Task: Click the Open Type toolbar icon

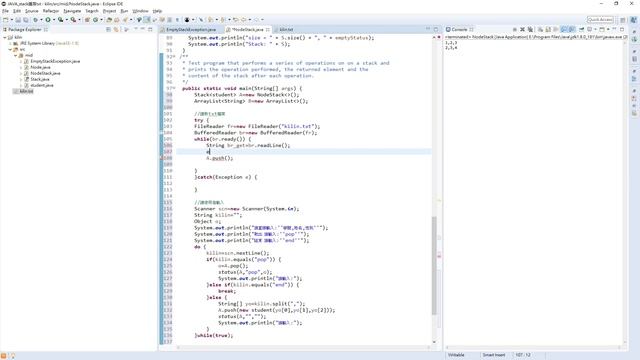Action: (109, 20)
